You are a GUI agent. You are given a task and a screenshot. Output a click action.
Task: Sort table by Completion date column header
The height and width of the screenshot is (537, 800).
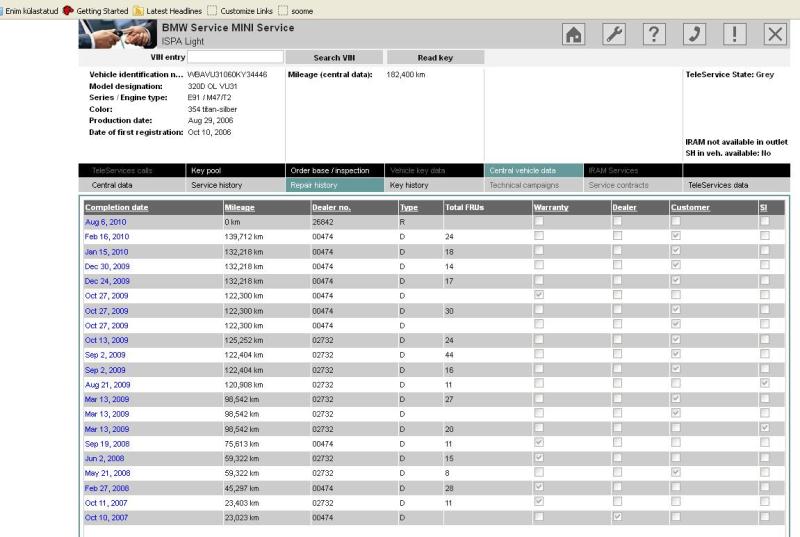point(116,207)
